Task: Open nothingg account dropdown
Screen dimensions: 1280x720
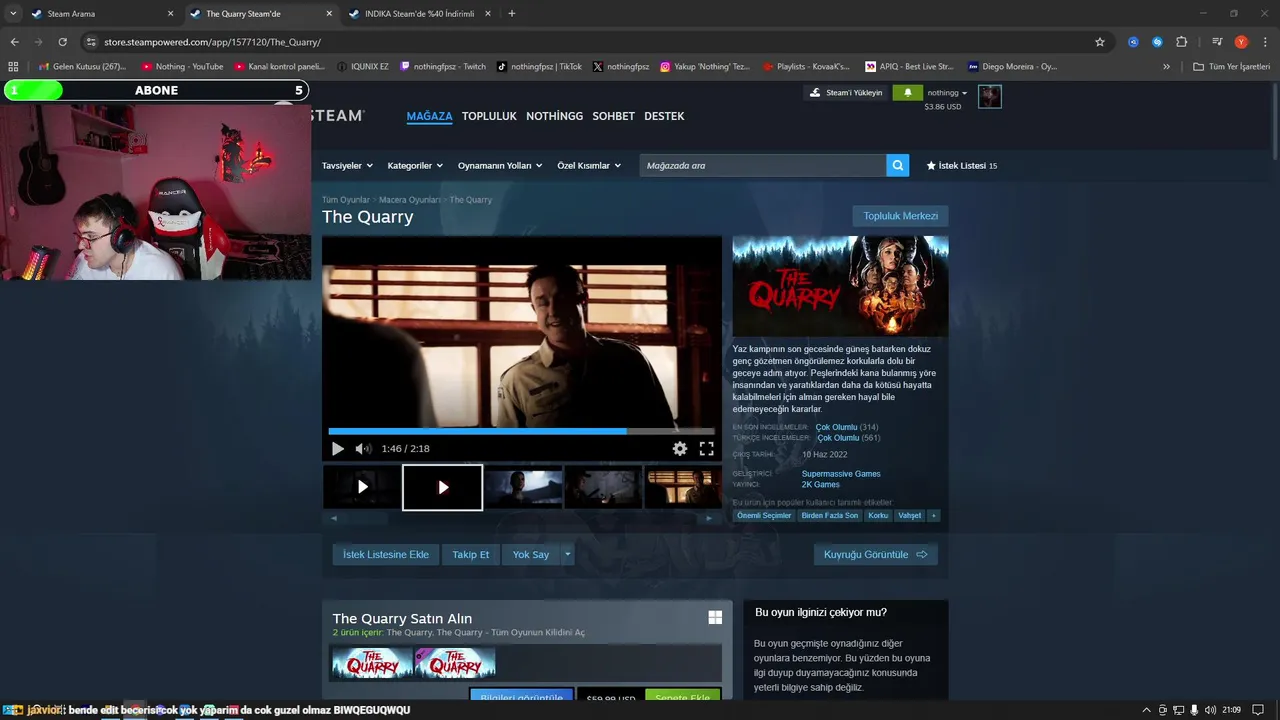Action: click(947, 93)
